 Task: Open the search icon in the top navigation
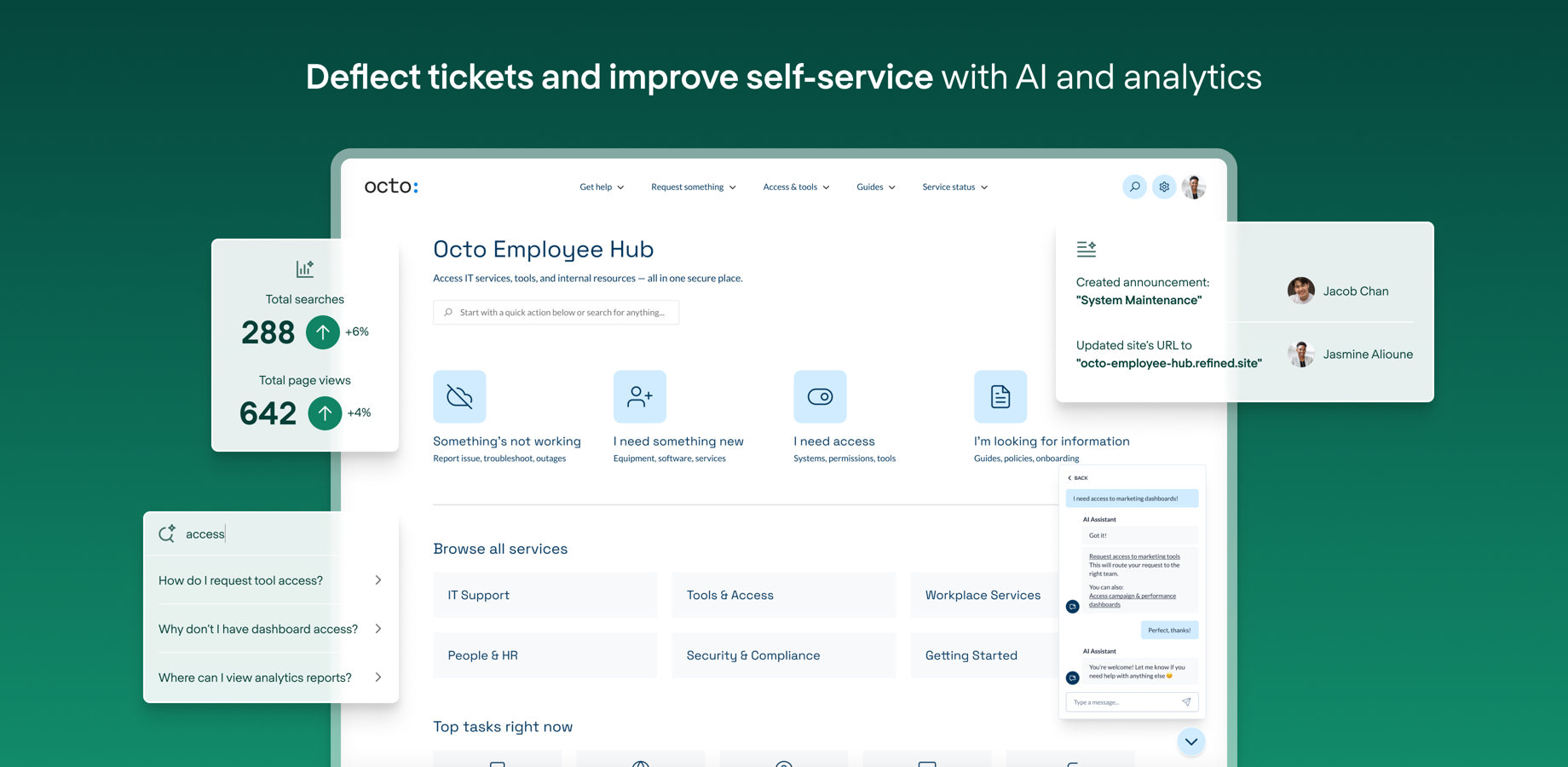point(1134,187)
